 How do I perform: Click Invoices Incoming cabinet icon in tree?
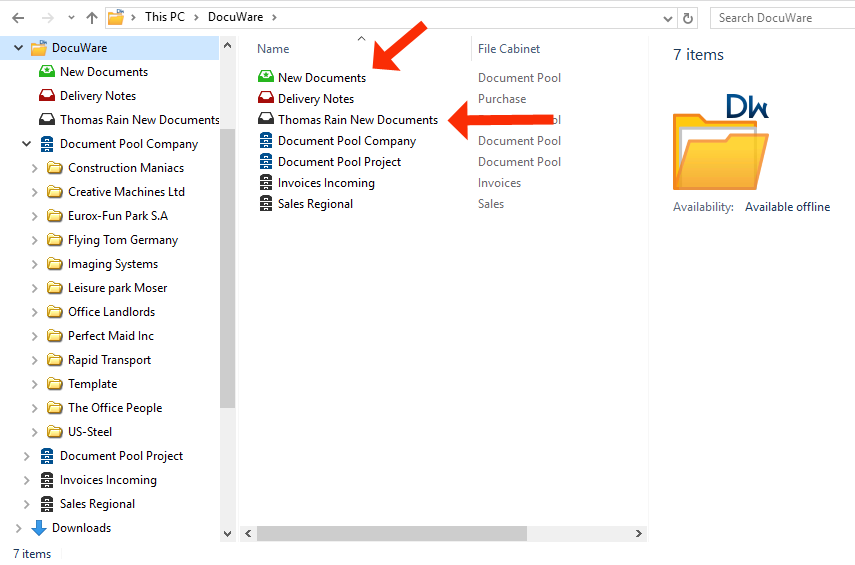pos(47,480)
